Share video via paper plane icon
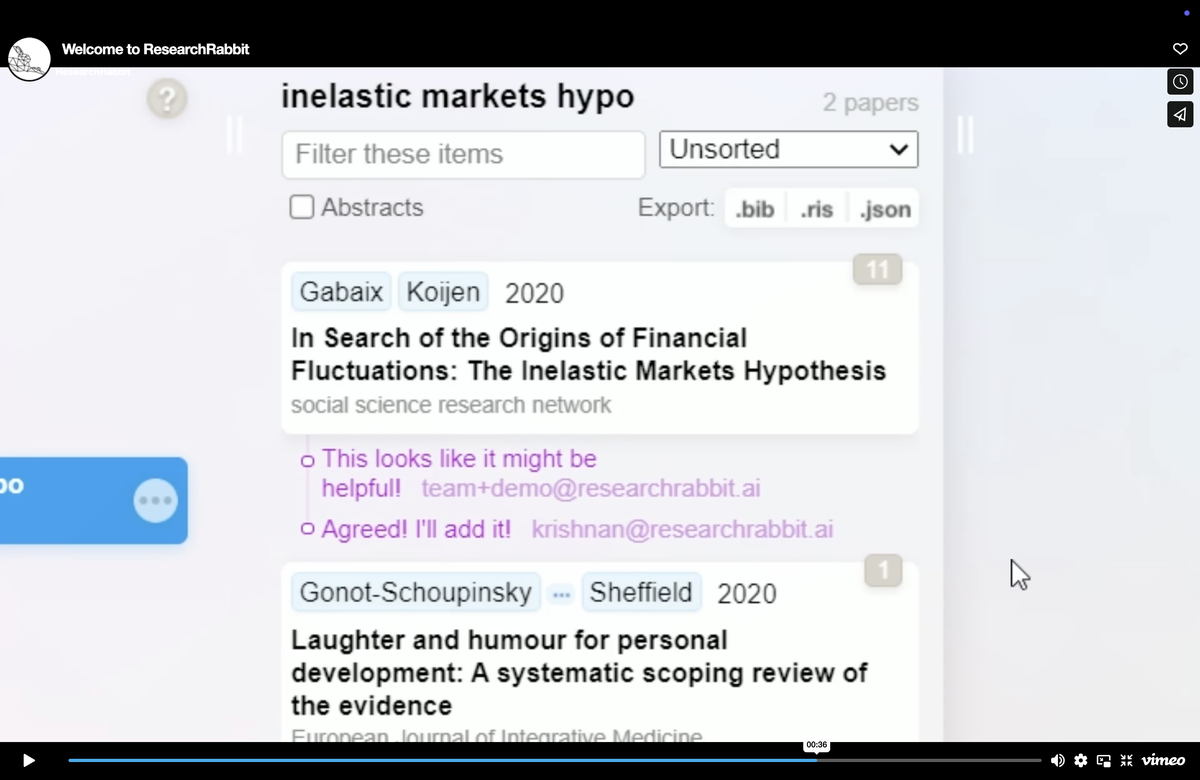Image resolution: width=1200 pixels, height=780 pixels. 1180,114
